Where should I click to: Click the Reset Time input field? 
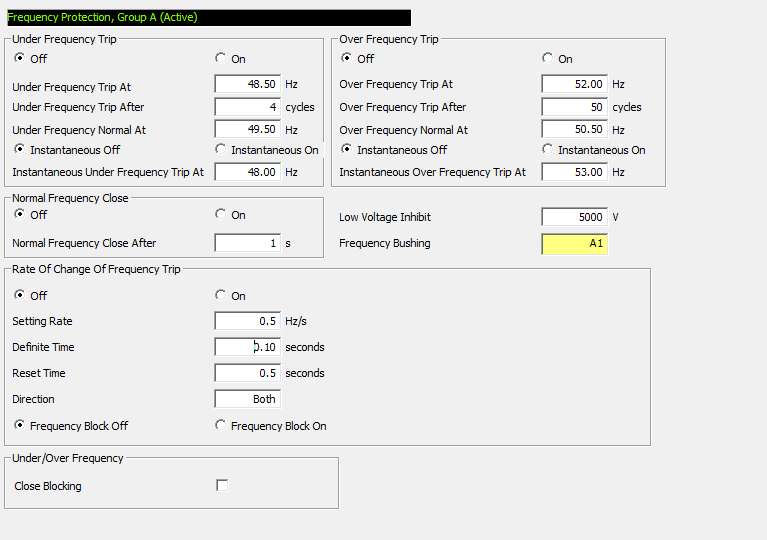pyautogui.click(x=247, y=373)
